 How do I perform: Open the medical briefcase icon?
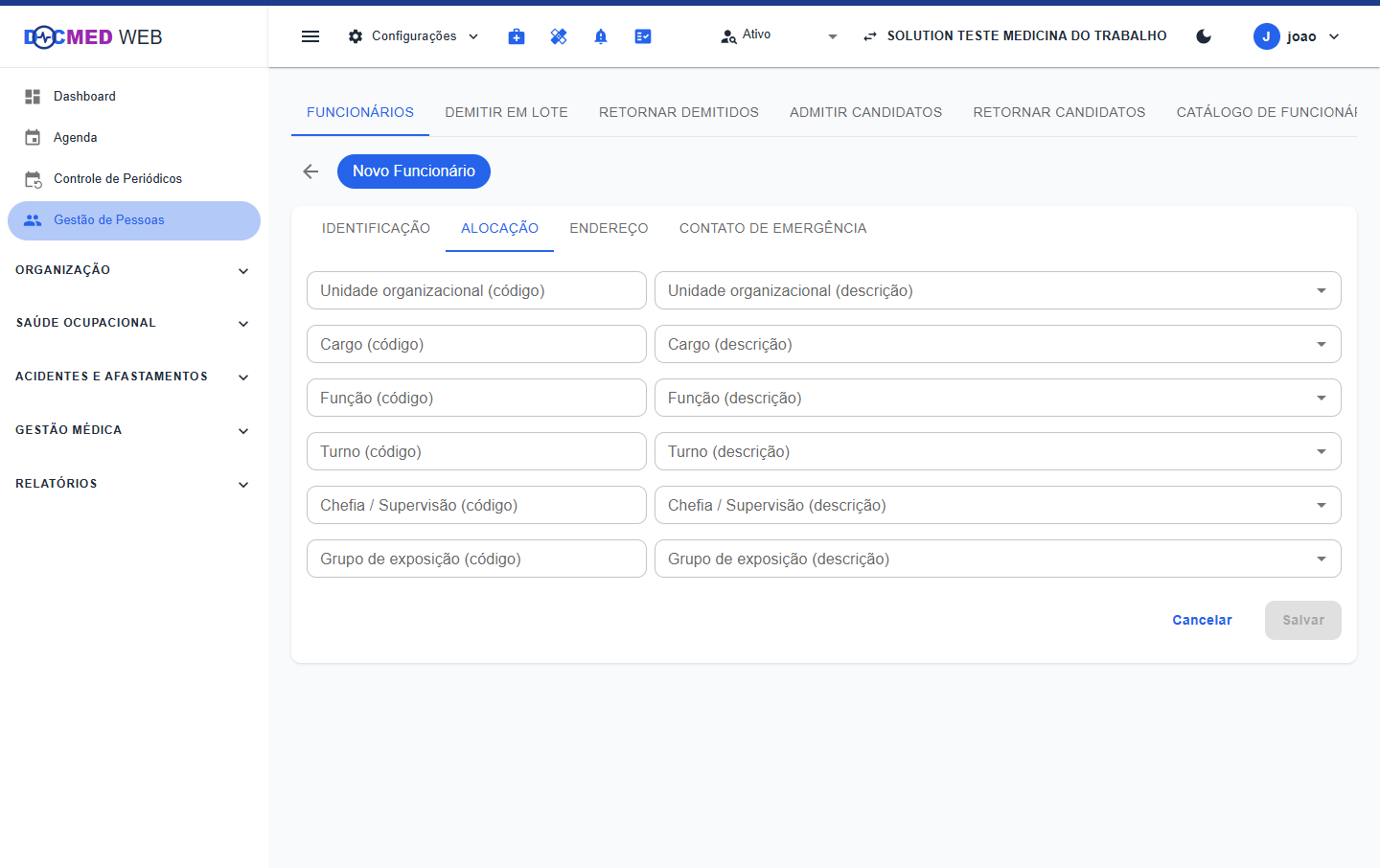click(517, 36)
